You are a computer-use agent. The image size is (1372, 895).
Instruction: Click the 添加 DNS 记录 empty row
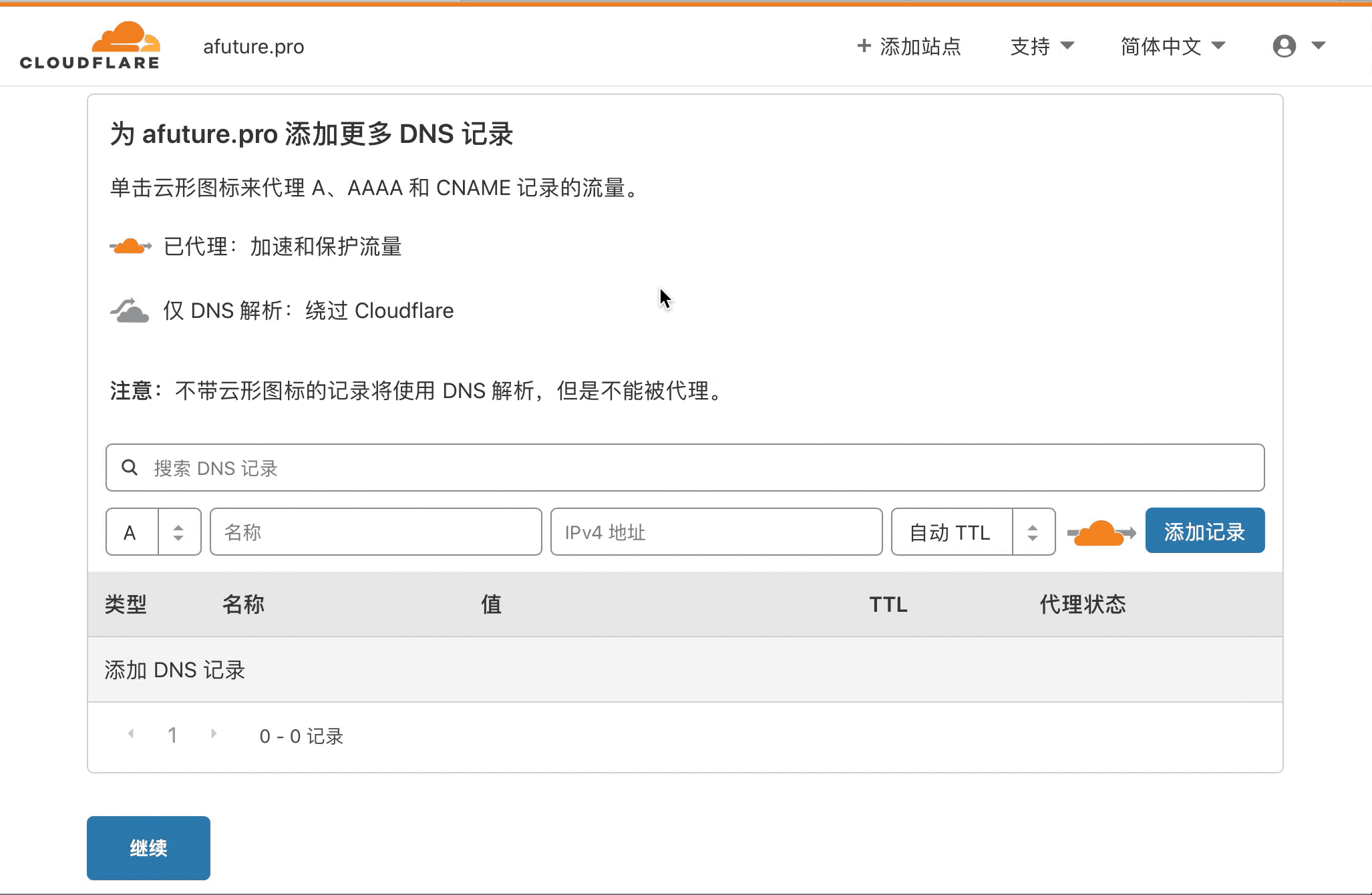[685, 669]
